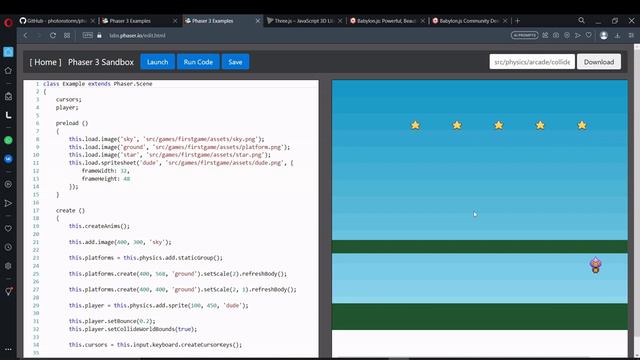
Task: Open Messenger from the sidebar
Action: pos(8,159)
